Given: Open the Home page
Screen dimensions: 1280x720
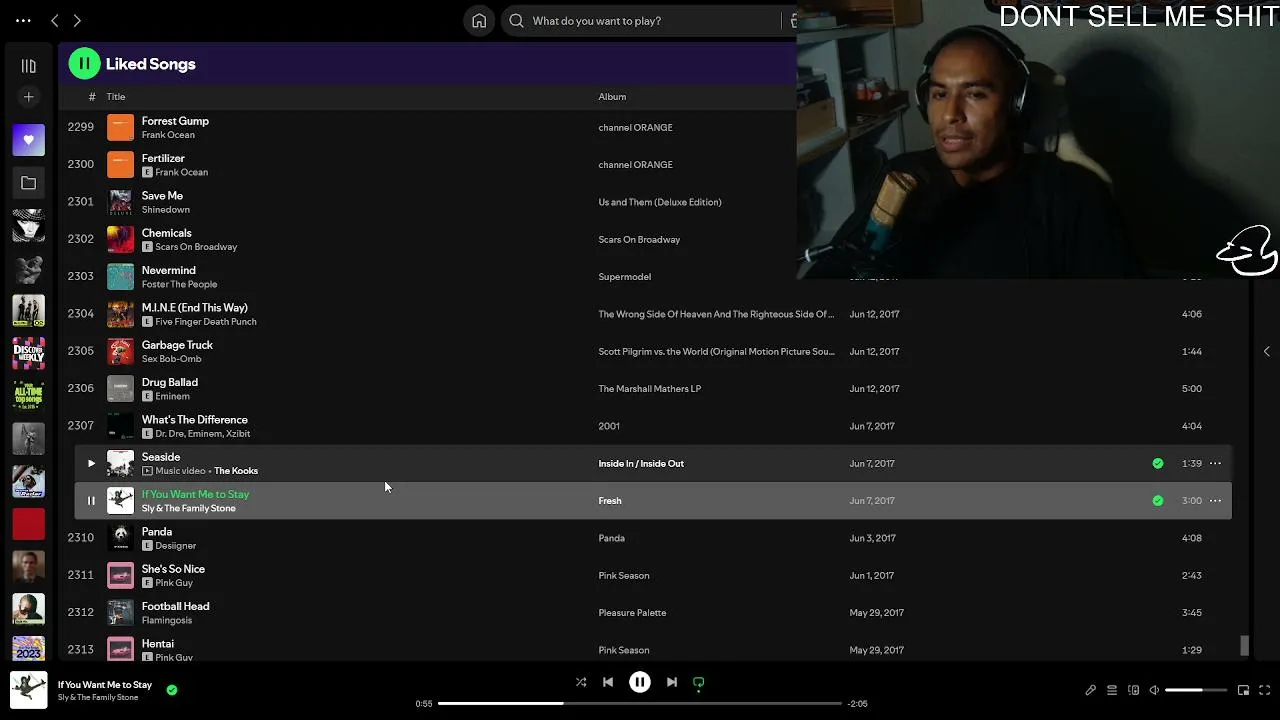Looking at the screenshot, I should [479, 21].
